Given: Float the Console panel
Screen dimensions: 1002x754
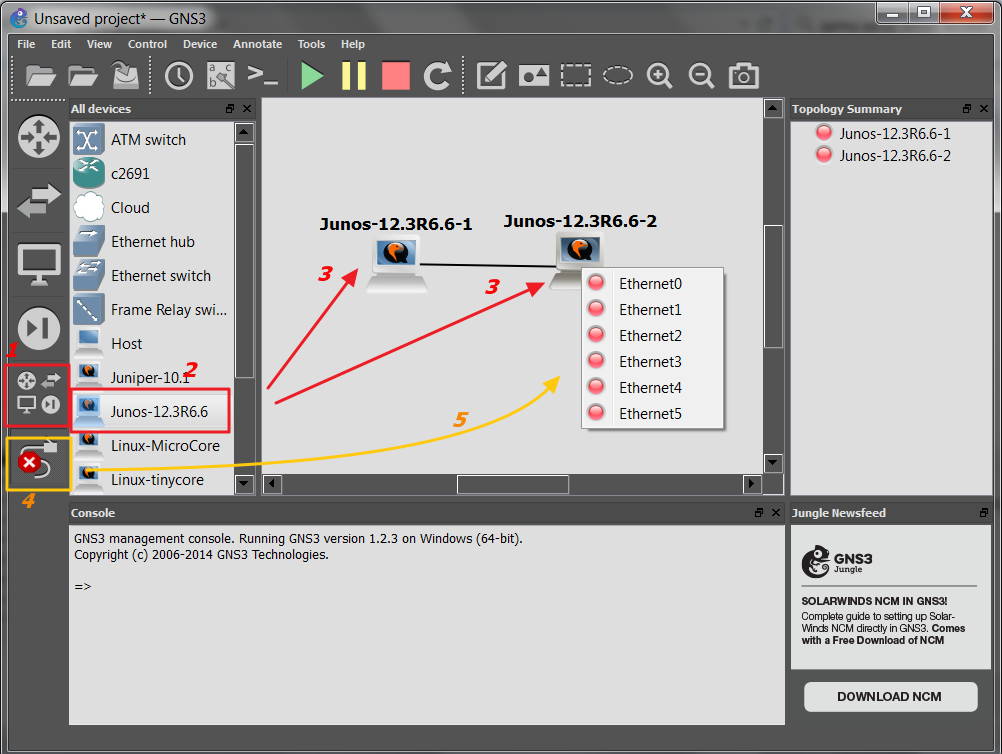Looking at the screenshot, I should pos(759,512).
